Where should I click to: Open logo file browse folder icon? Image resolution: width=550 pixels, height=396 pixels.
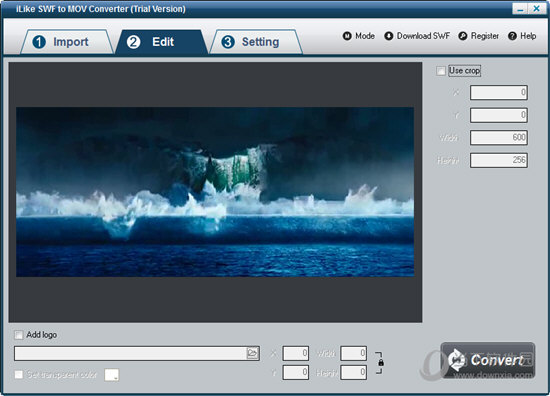coord(252,353)
